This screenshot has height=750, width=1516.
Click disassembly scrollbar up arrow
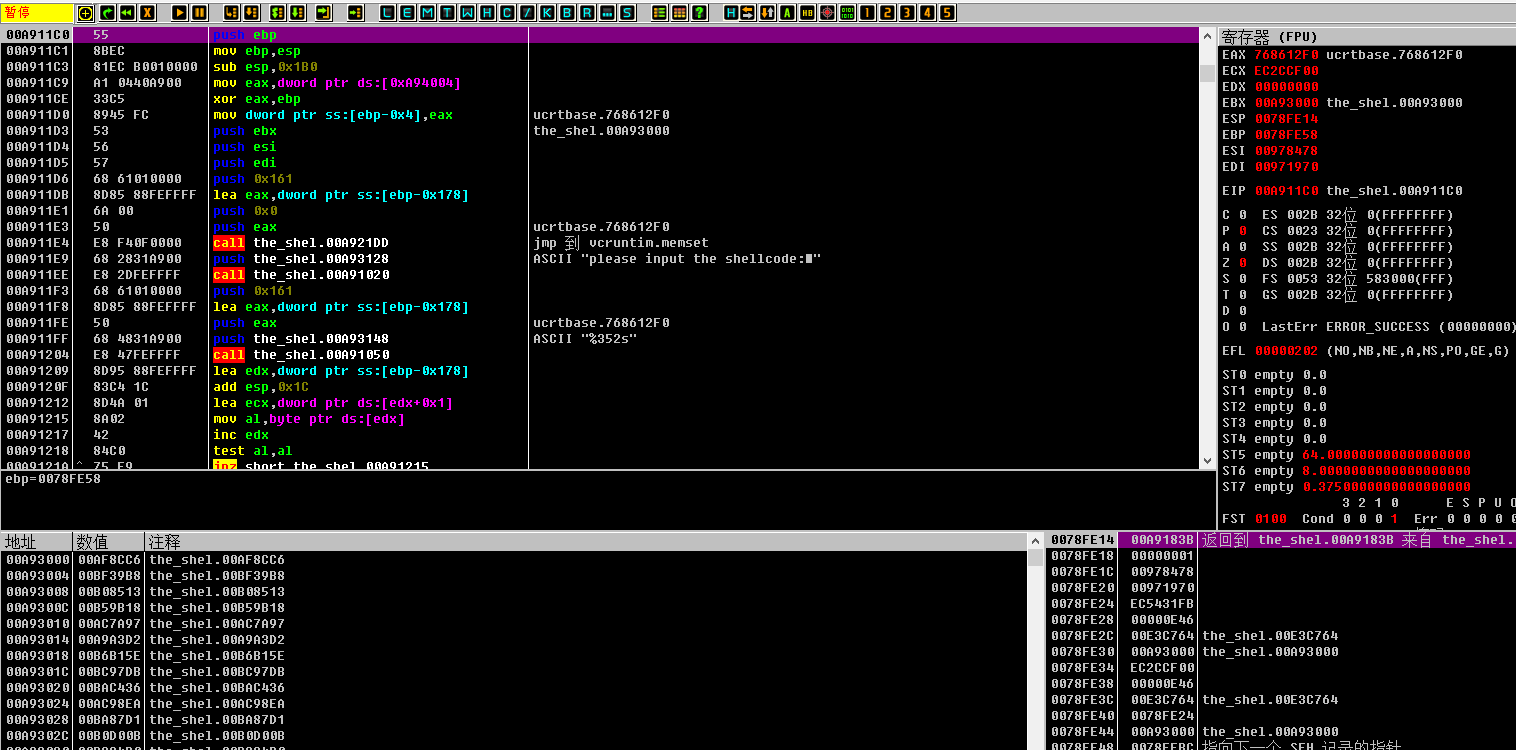1208,36
